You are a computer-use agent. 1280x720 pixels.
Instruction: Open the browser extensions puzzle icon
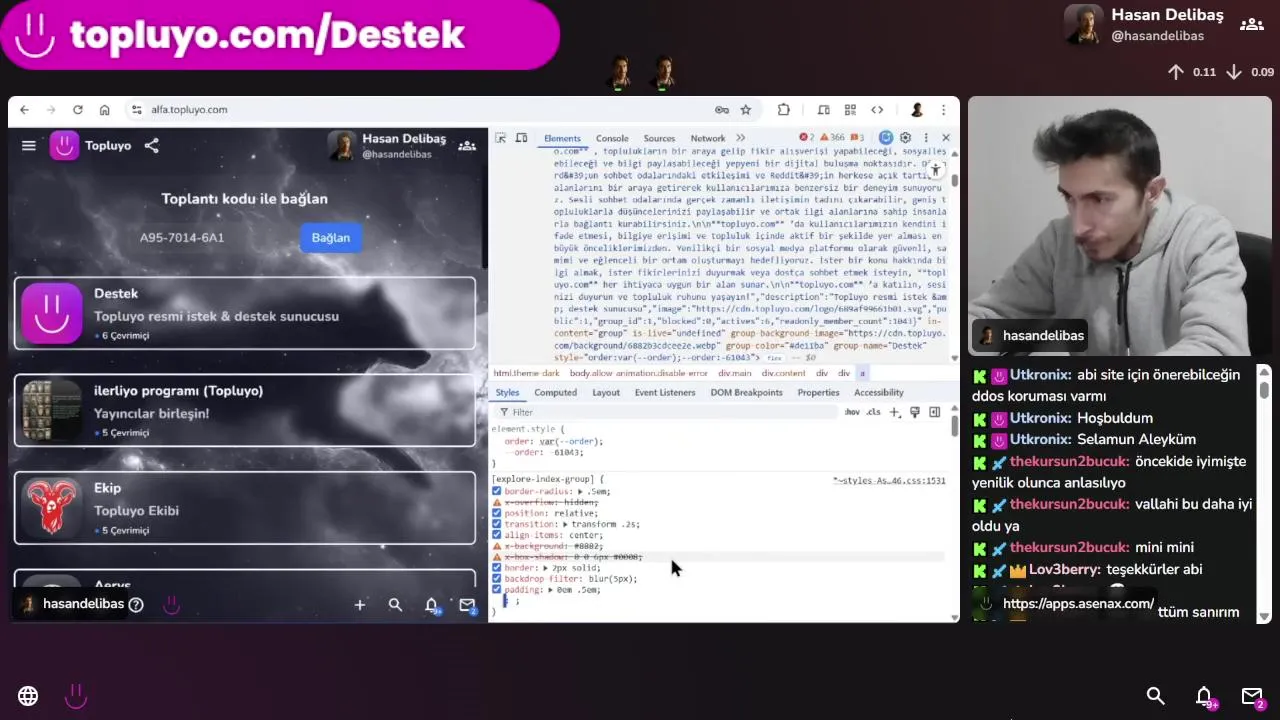[784, 110]
